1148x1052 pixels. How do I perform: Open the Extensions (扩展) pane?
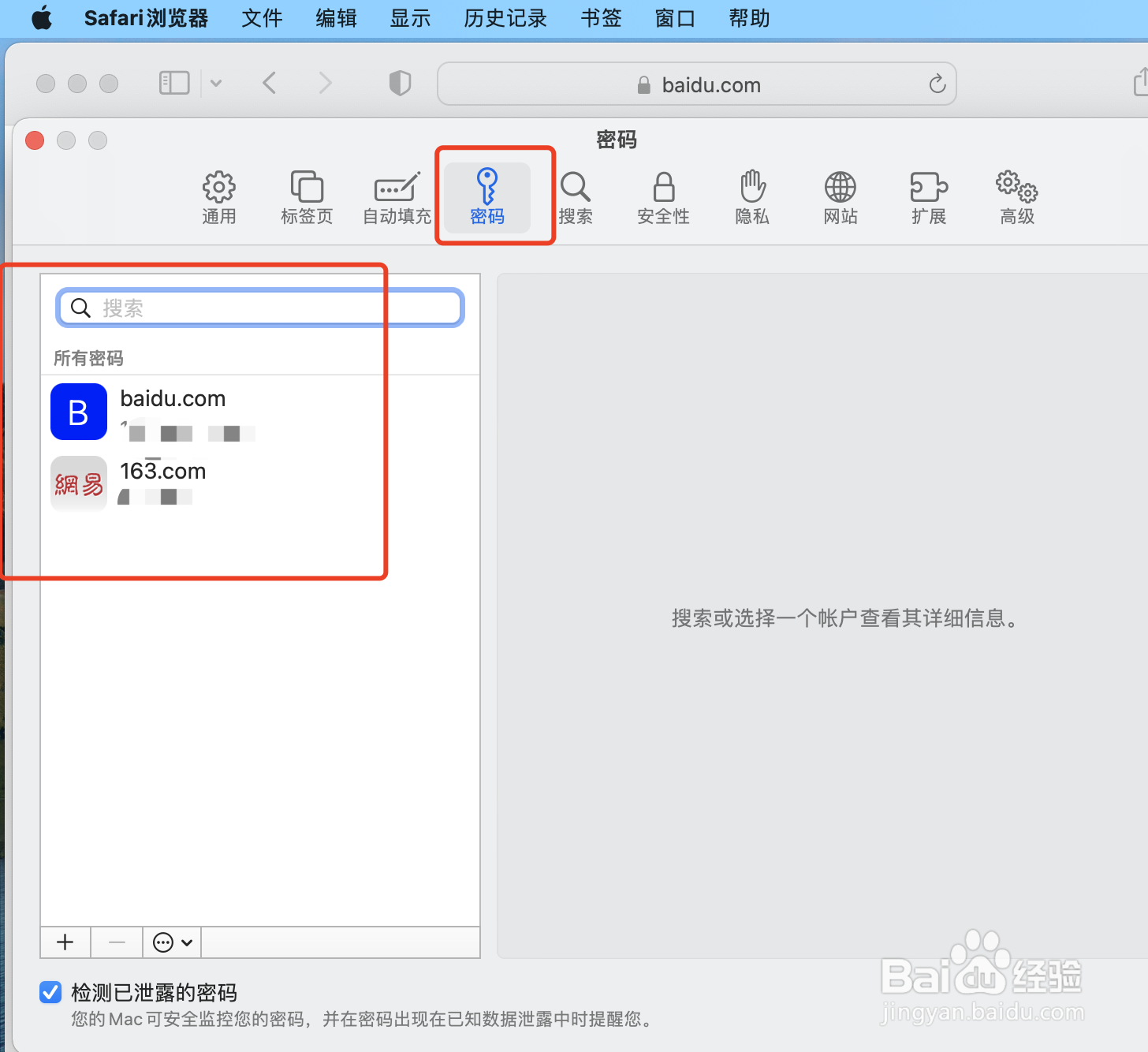click(929, 197)
